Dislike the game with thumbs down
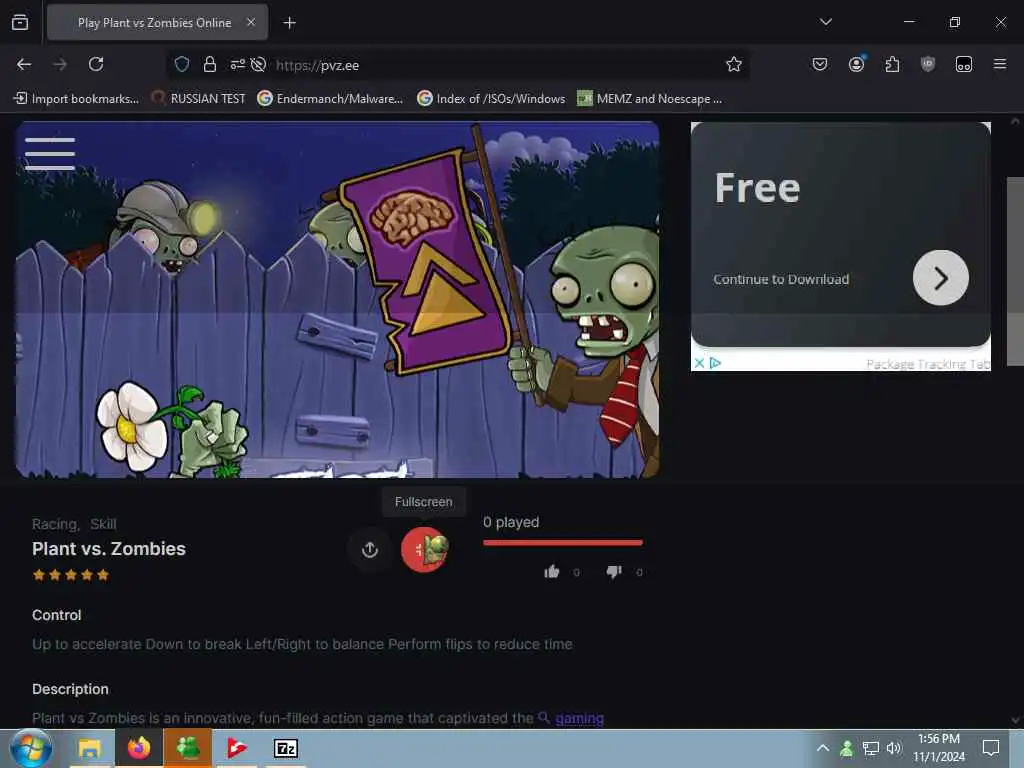 click(614, 572)
